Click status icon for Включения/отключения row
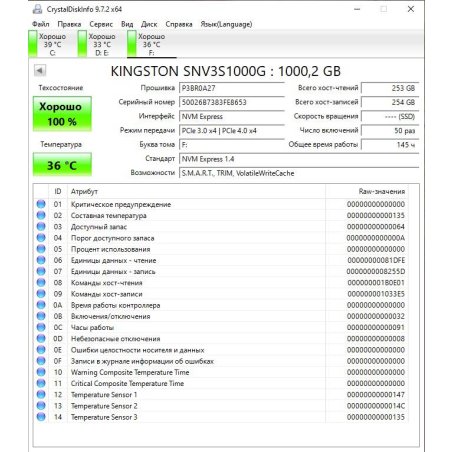 point(41,316)
